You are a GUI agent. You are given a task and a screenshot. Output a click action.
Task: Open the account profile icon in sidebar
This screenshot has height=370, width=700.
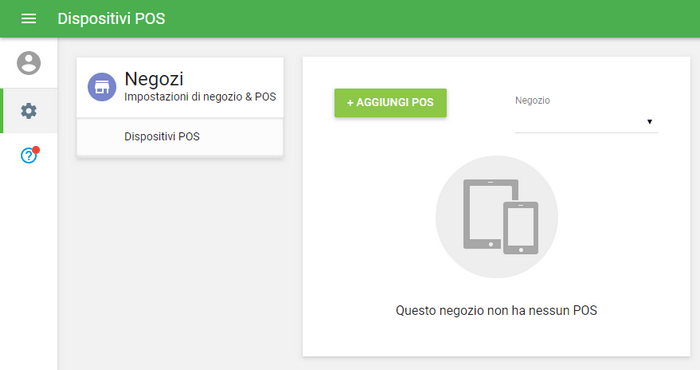pos(29,63)
